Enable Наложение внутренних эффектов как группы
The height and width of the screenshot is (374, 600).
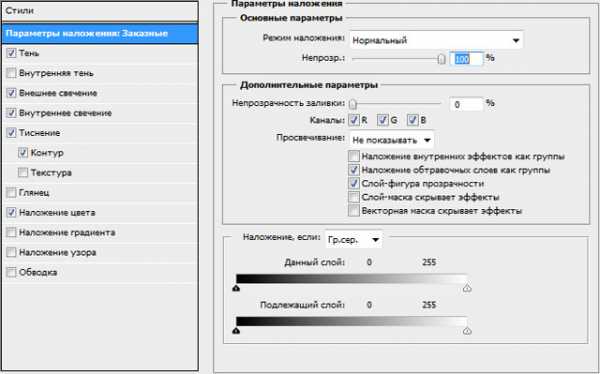pos(354,156)
